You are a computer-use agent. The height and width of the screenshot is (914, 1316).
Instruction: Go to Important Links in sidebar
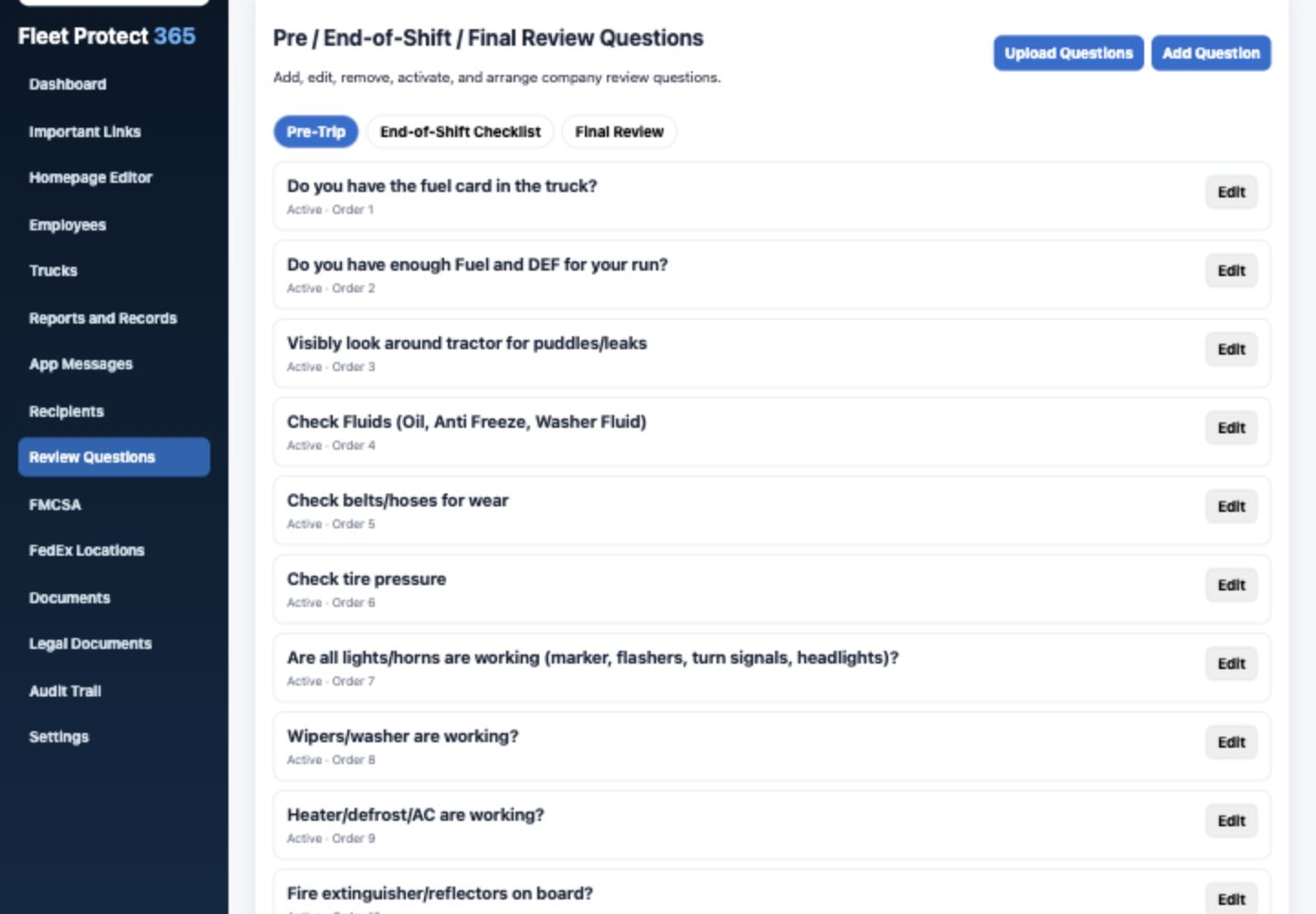pyautogui.click(x=85, y=132)
